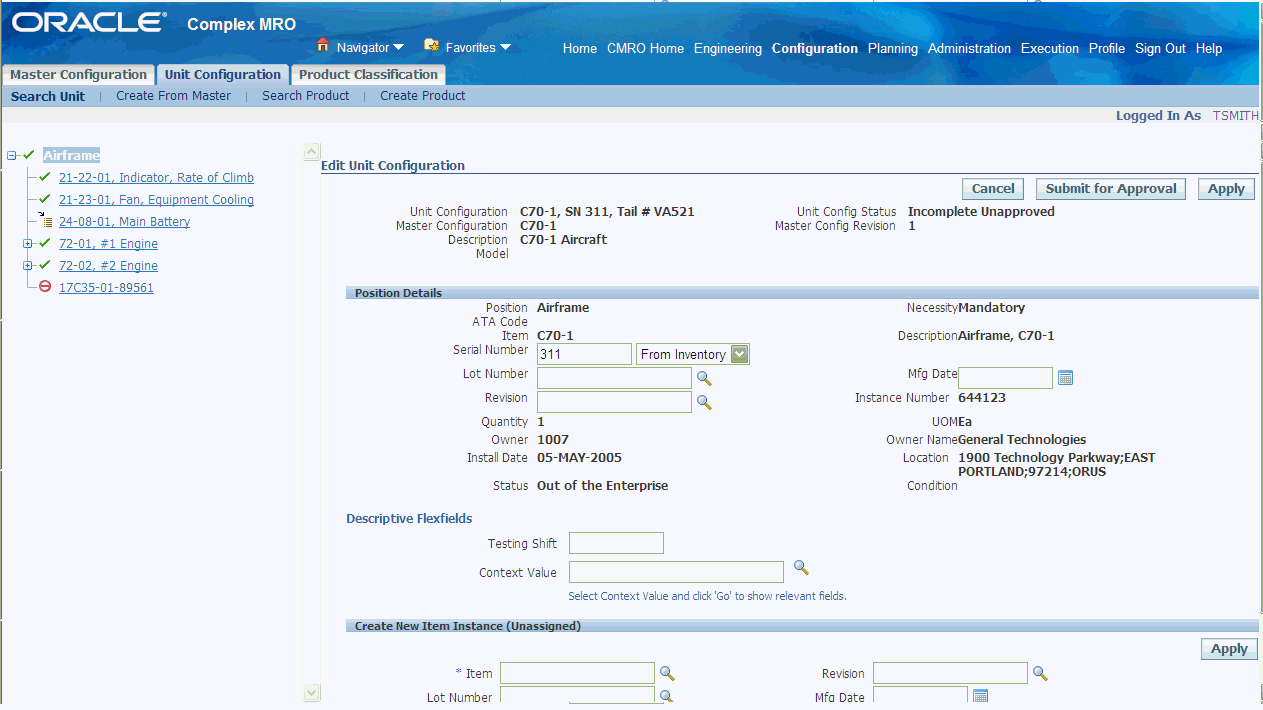Open the Profile link
Screen dimensions: 1263x710
pos(1107,48)
